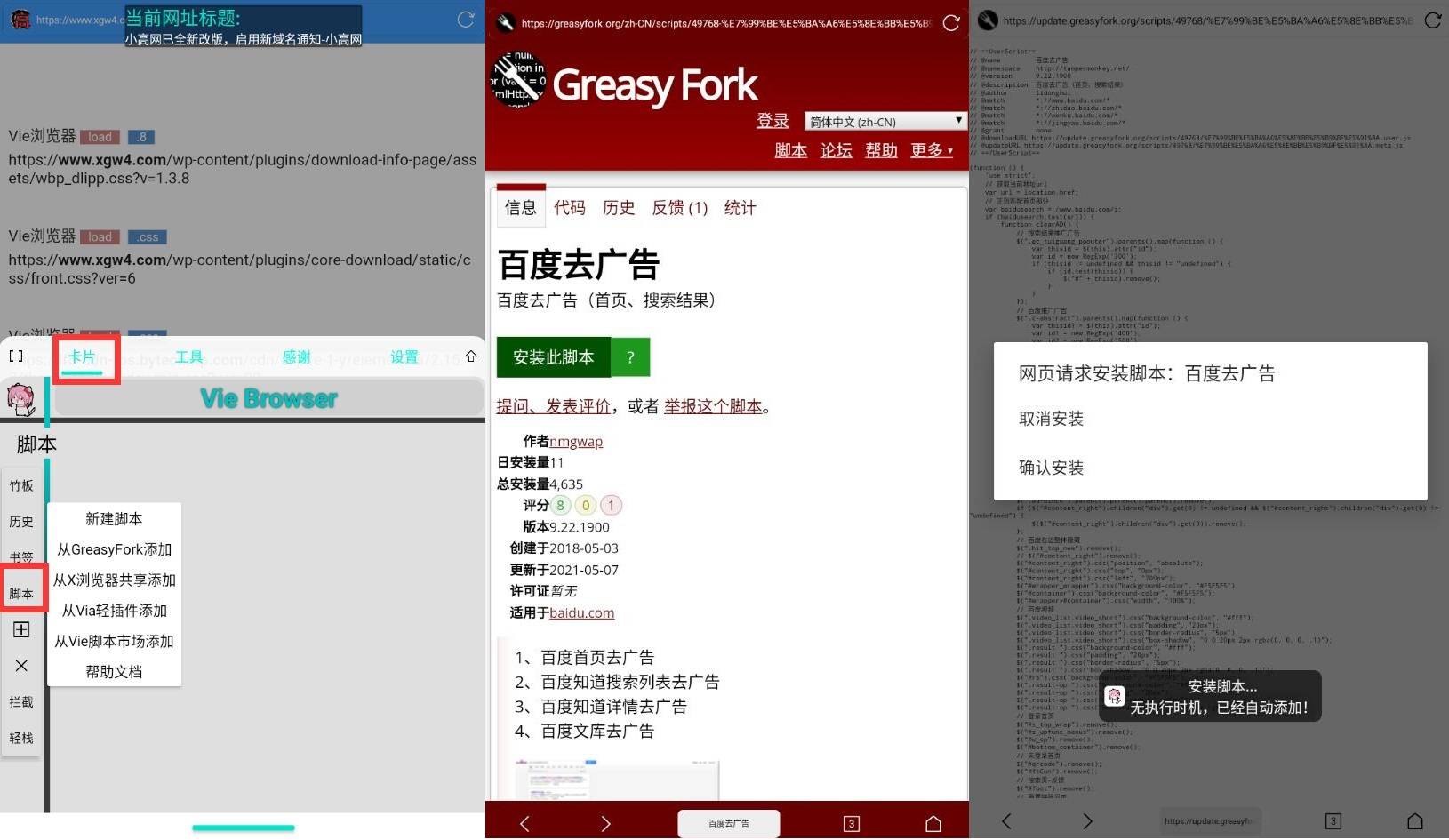
Task: Open the 反馈 (1) tab
Action: pos(680,207)
